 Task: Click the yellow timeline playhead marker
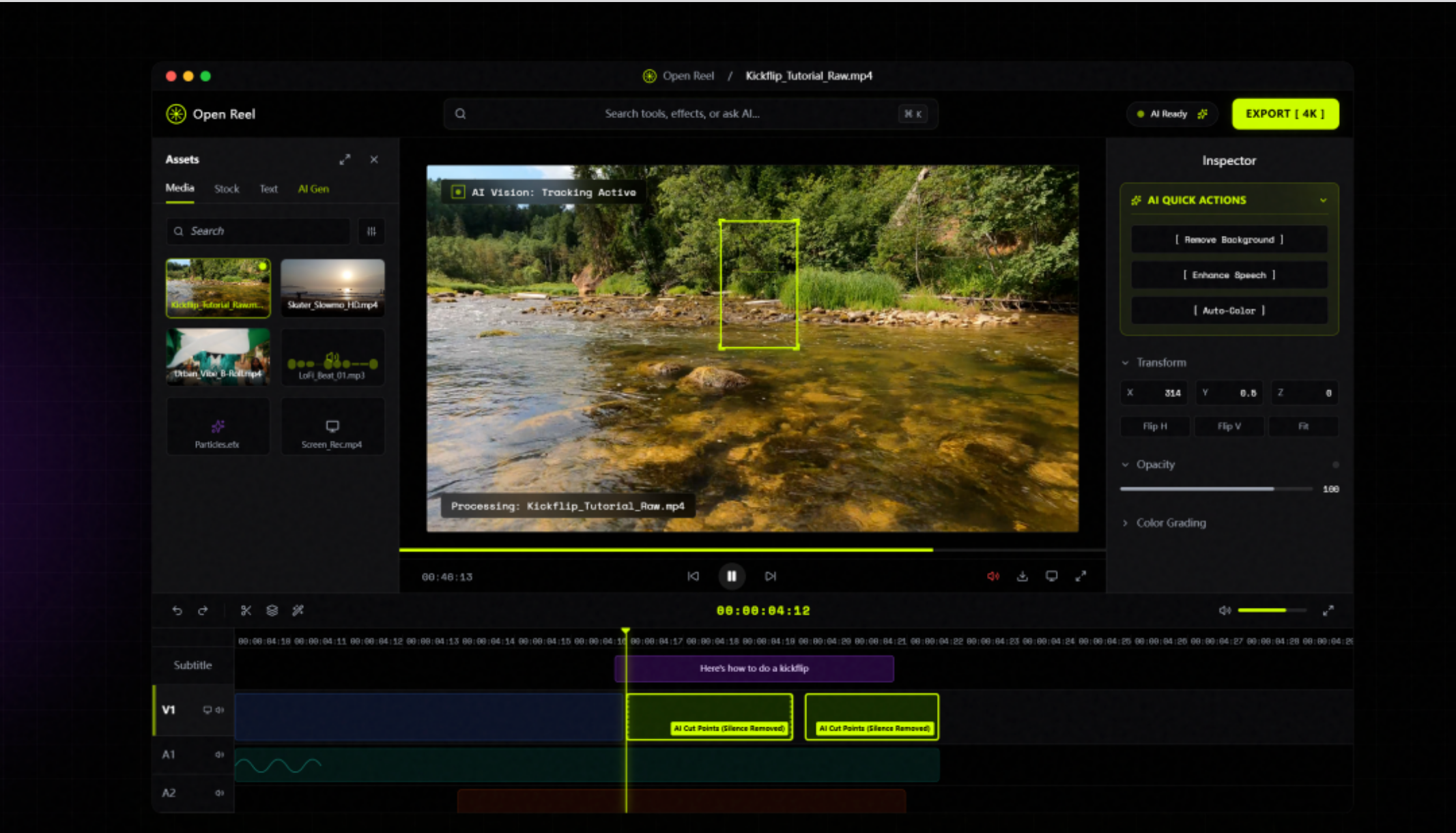pos(625,632)
